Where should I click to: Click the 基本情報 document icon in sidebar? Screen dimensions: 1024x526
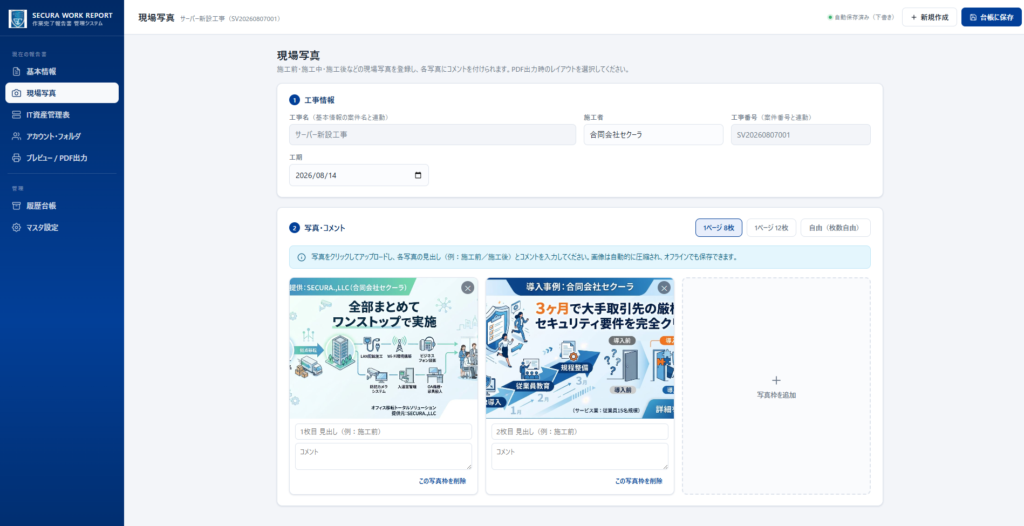(16, 71)
